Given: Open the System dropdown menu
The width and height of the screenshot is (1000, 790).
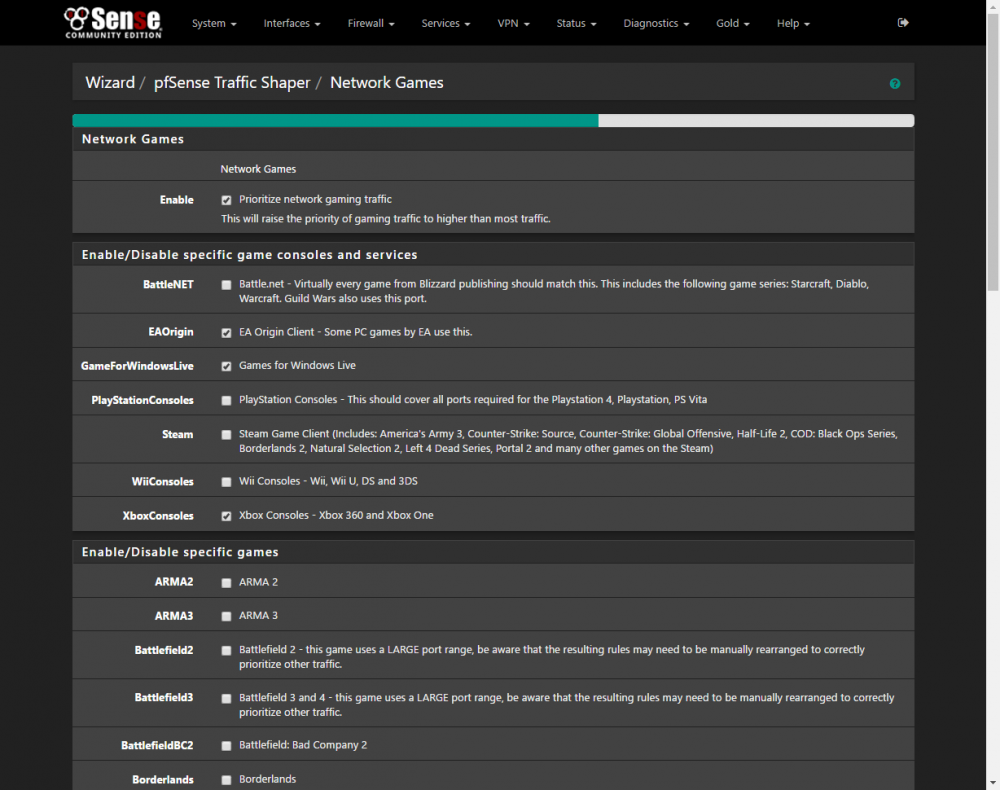Looking at the screenshot, I should pyautogui.click(x=214, y=23).
